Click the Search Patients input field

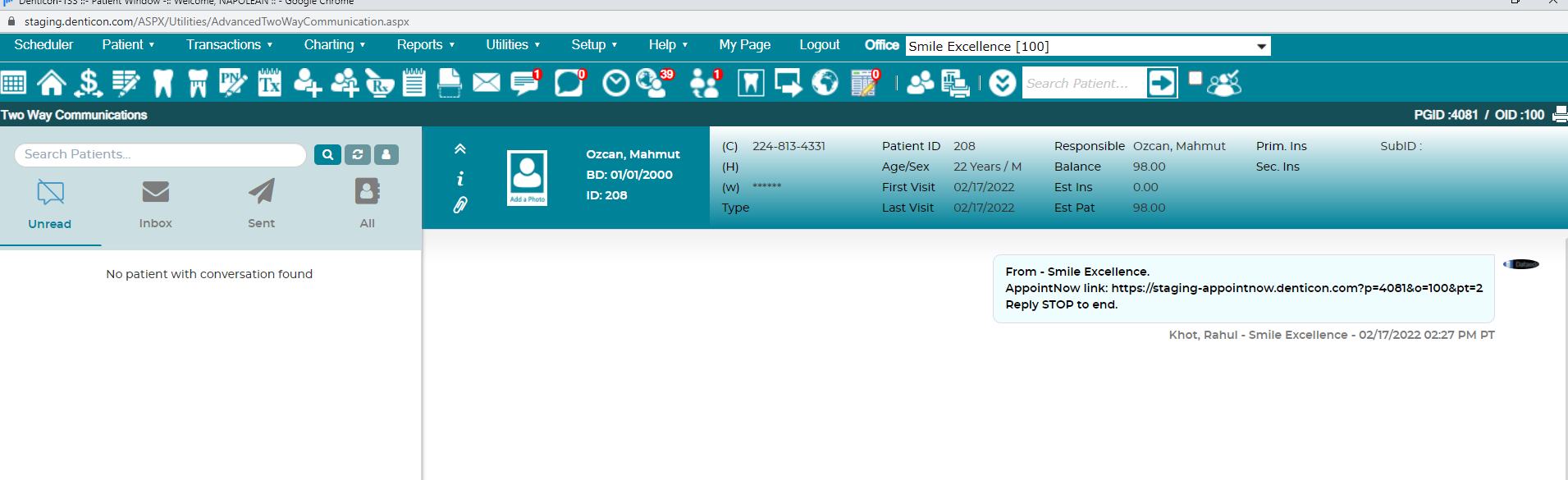(x=160, y=154)
